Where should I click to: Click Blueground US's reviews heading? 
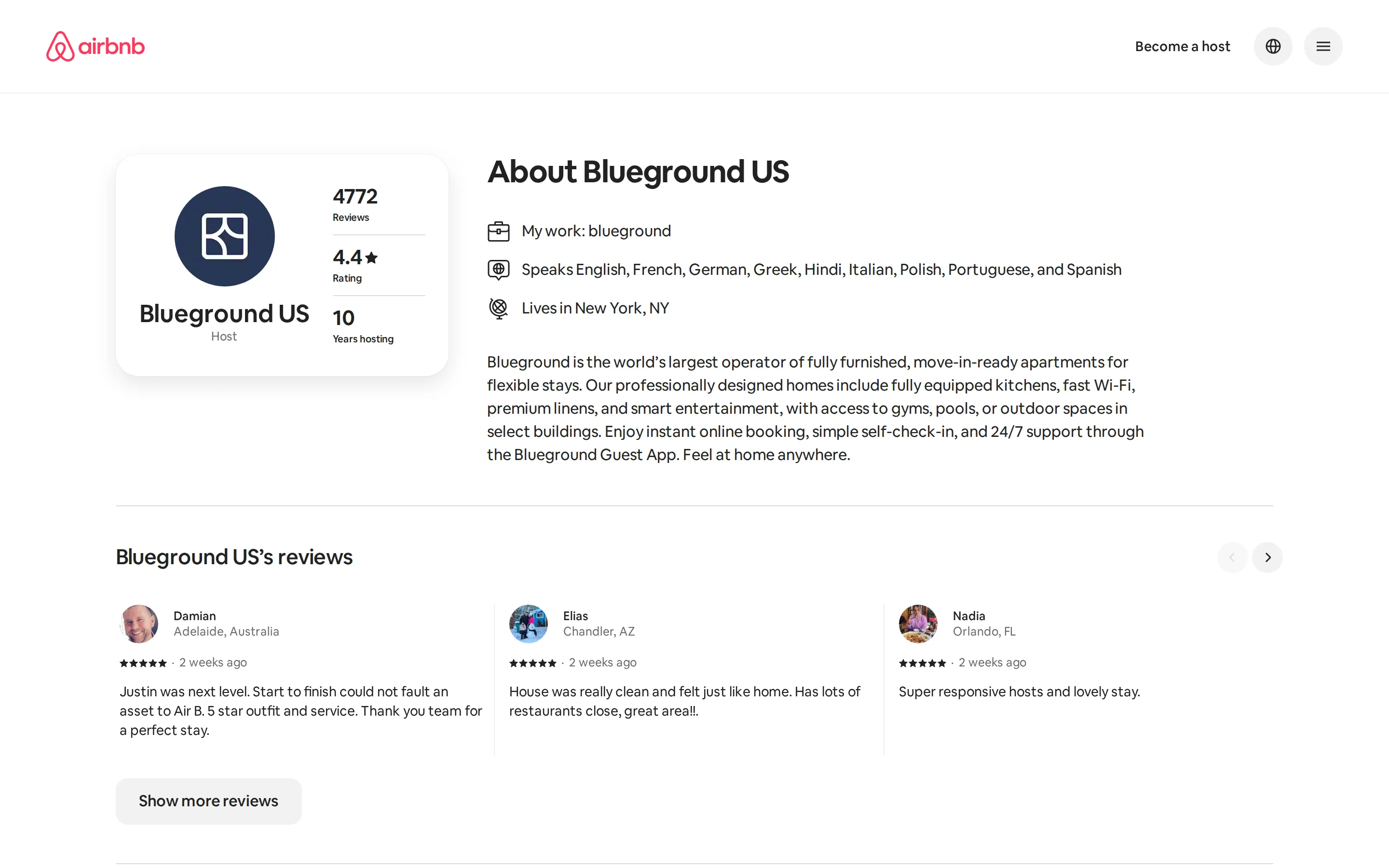click(x=234, y=557)
